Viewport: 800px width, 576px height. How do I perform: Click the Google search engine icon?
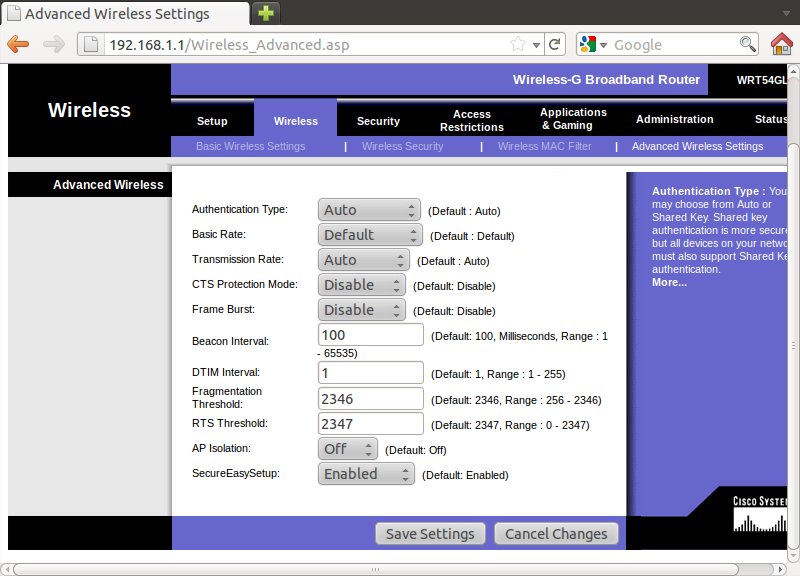588,44
